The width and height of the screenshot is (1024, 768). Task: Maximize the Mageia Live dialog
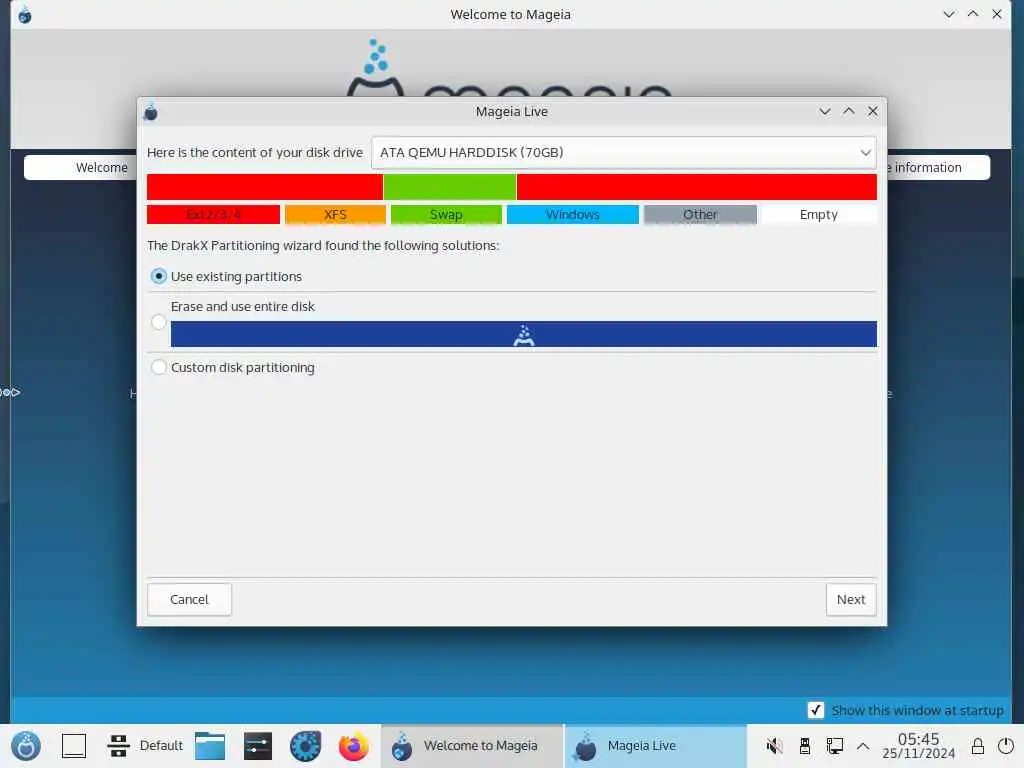point(848,112)
